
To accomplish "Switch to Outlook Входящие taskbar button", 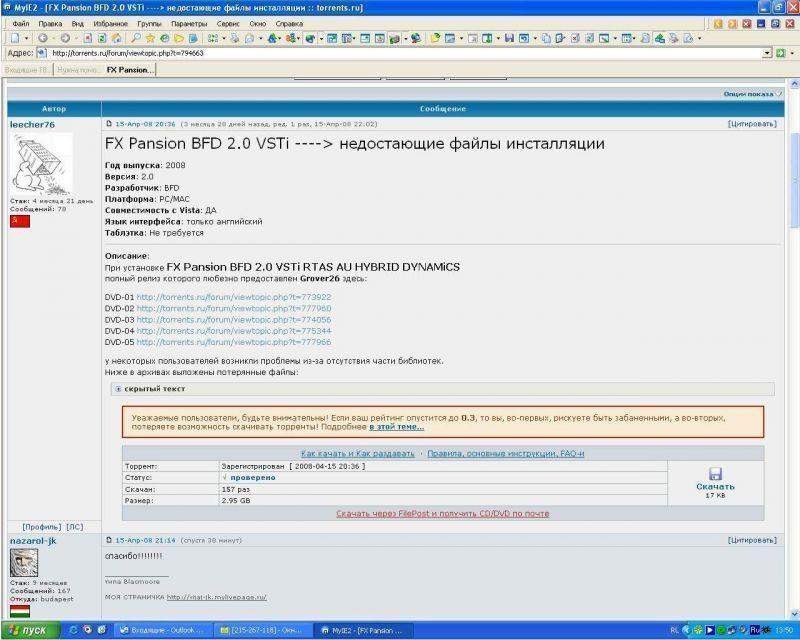I will 162,630.
